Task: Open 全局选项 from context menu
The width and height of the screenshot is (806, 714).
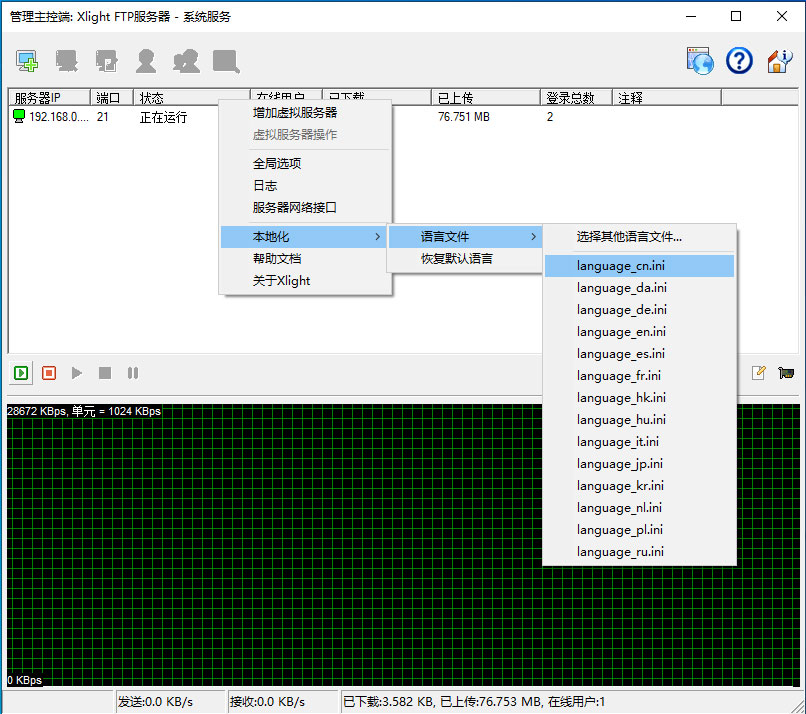Action: click(277, 163)
